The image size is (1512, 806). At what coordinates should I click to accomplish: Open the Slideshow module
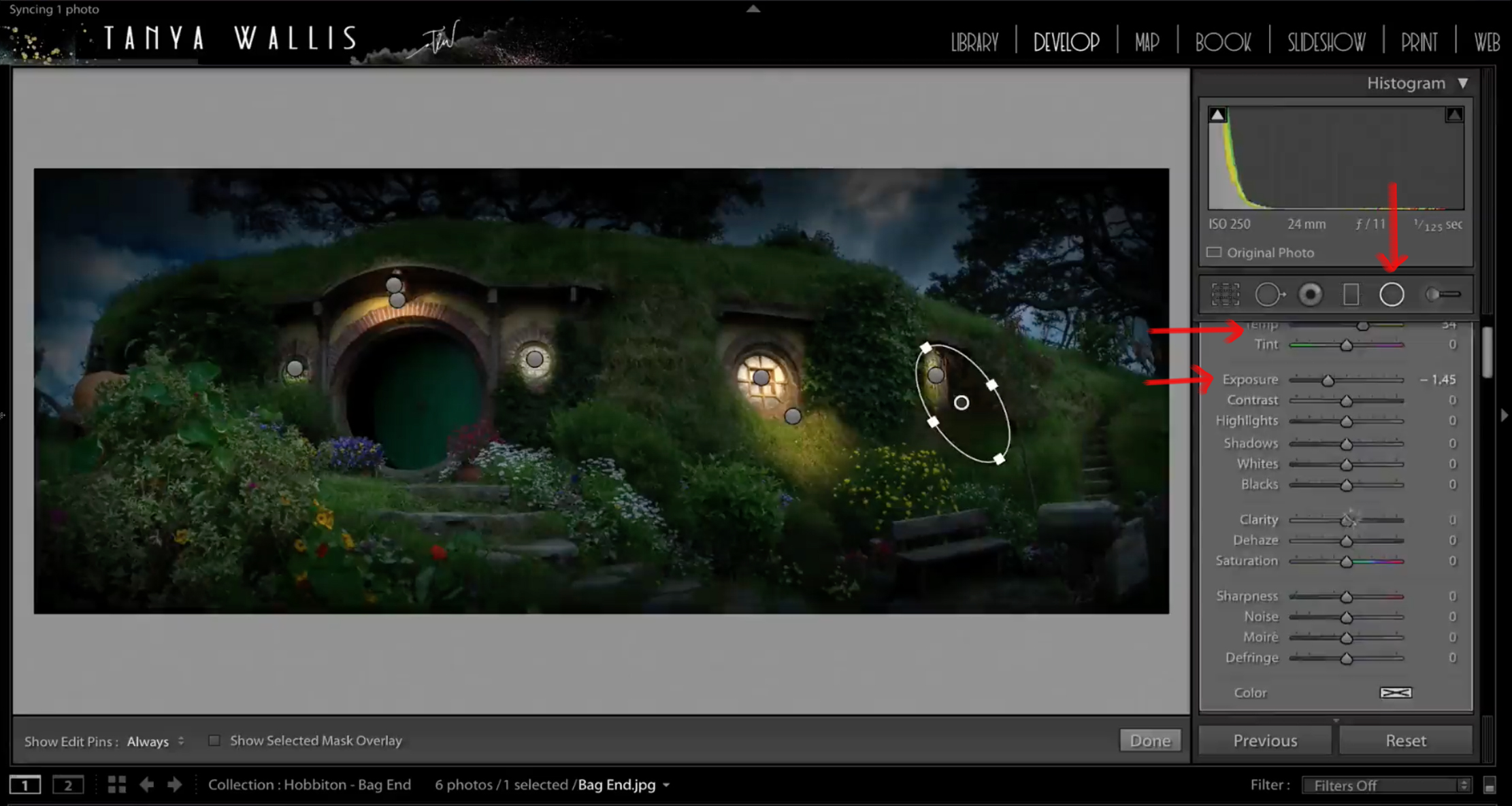(1326, 42)
